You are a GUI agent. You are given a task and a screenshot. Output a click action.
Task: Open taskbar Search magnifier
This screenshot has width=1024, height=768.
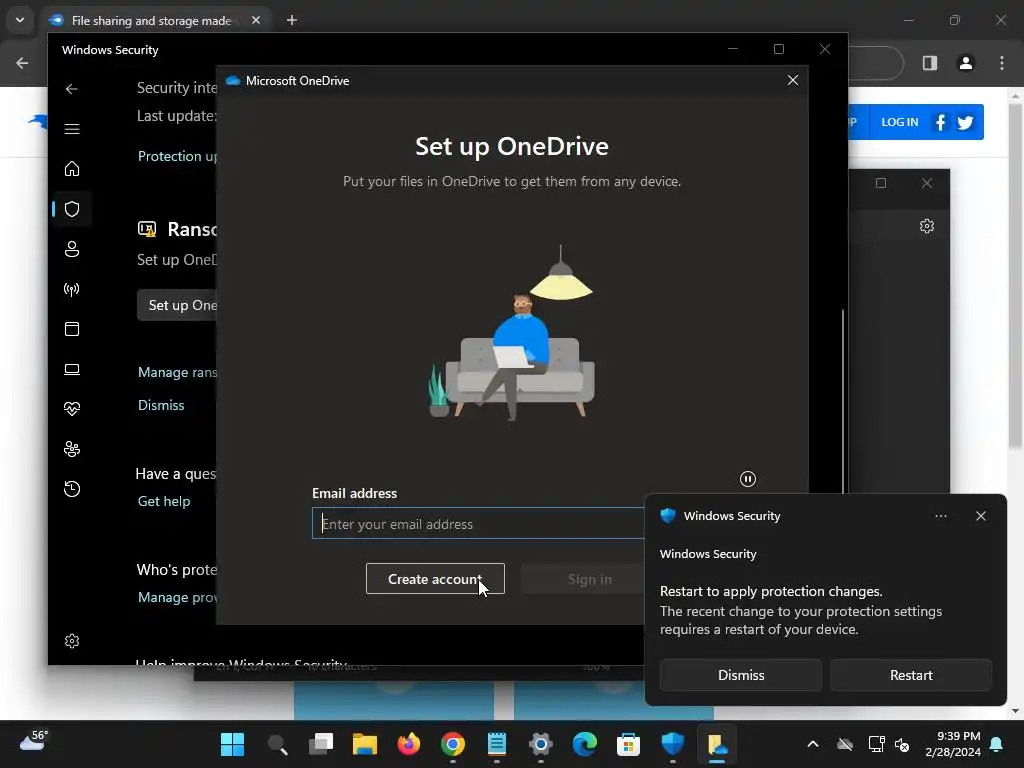[278, 744]
